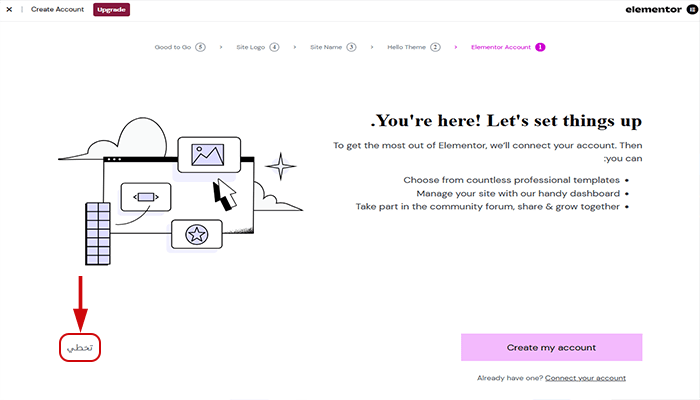This screenshot has width=700, height=400.
Task: Click the Create Account title text
Action: pos(58,10)
